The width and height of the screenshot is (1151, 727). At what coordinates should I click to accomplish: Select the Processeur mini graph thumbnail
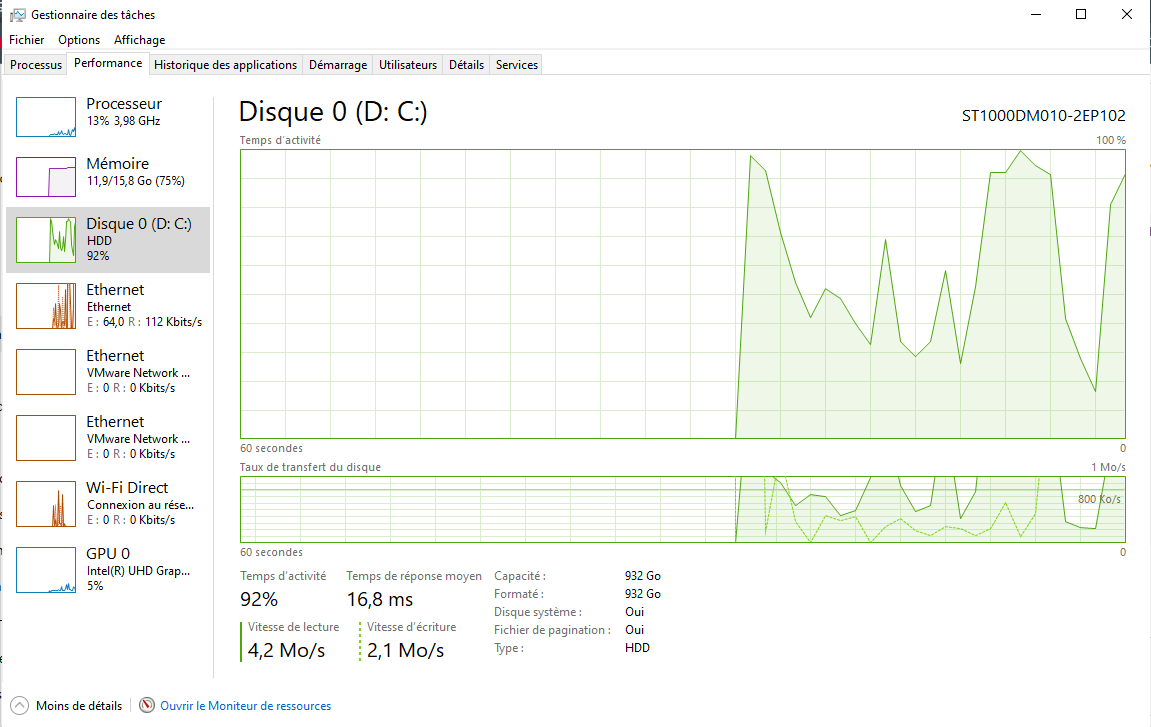click(46, 117)
